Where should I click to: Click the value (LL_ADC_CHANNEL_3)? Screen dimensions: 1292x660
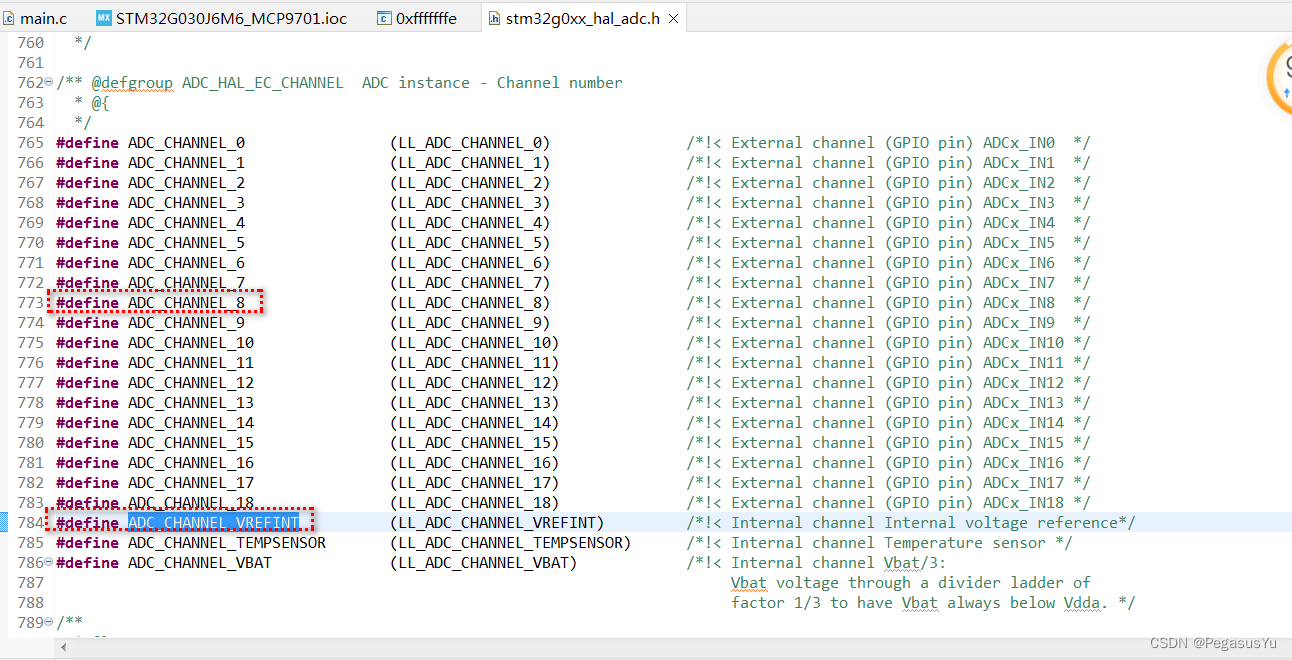470,202
